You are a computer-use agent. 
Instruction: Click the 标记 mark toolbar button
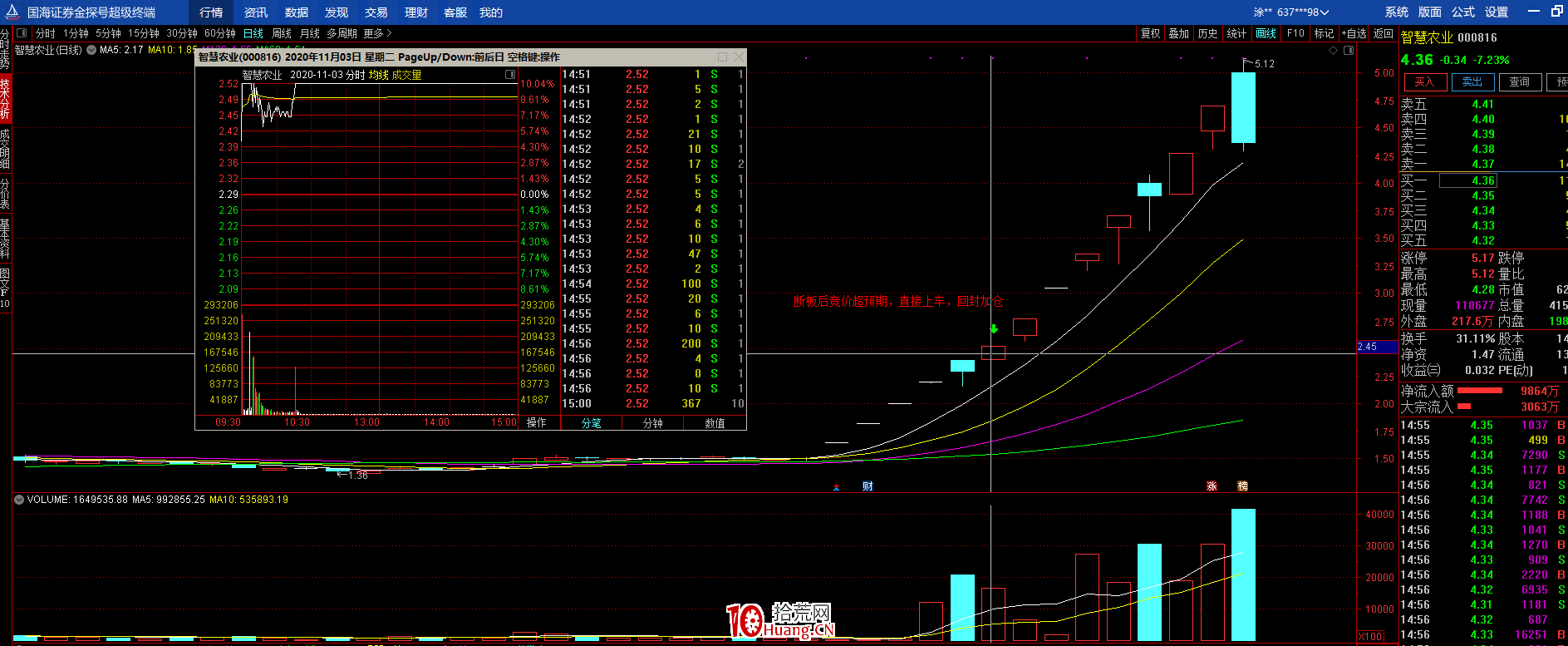point(1325,33)
